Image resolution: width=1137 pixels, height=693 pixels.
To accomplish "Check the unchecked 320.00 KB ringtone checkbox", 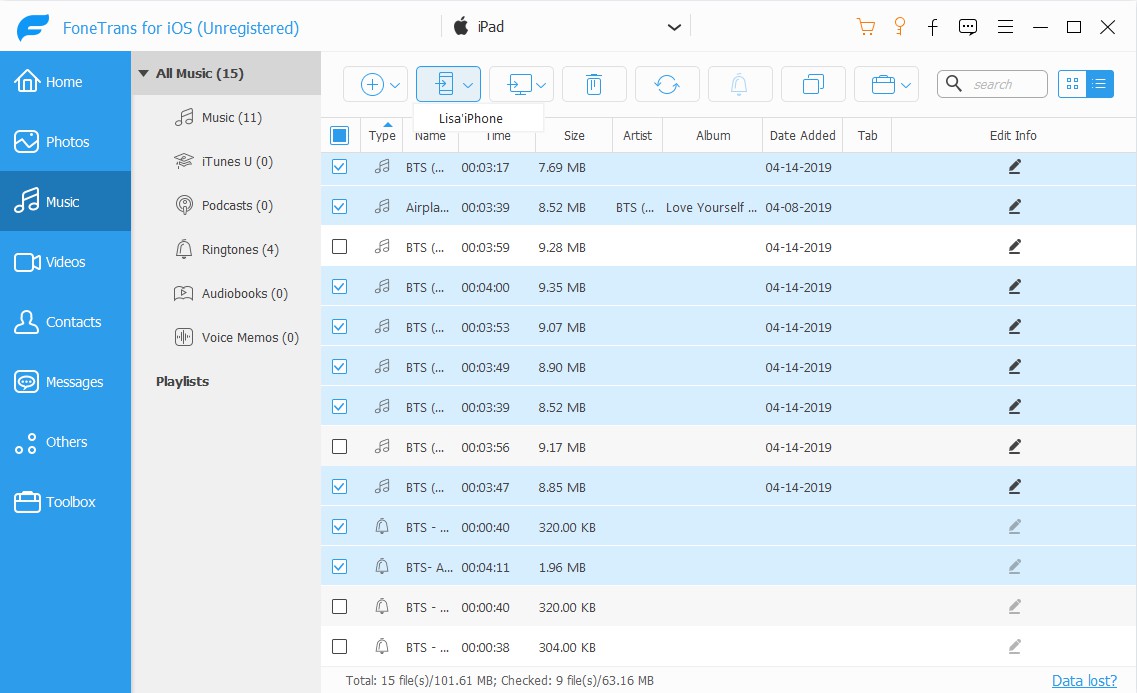I will pos(339,607).
